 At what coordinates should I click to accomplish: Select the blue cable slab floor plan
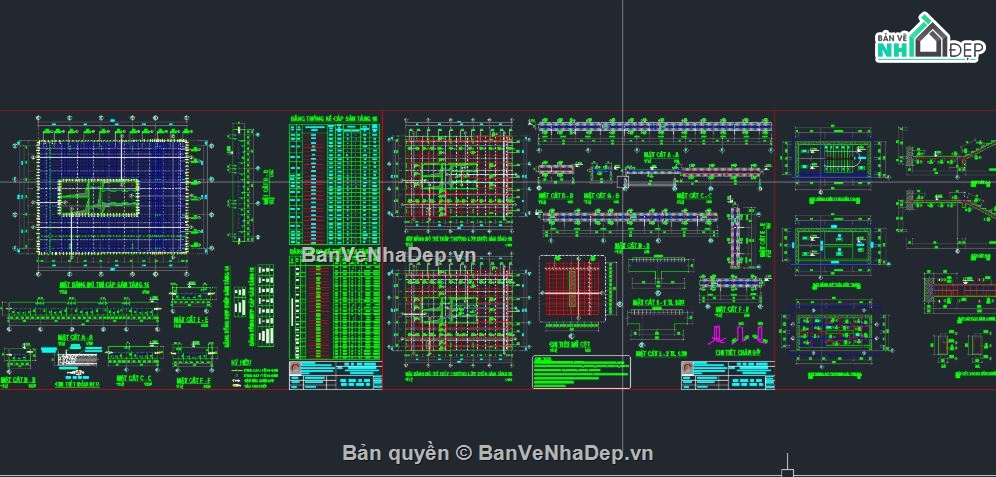tap(113, 197)
